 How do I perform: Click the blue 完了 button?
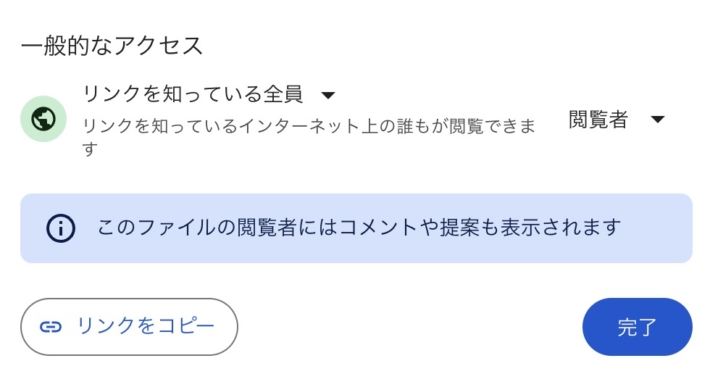(637, 326)
